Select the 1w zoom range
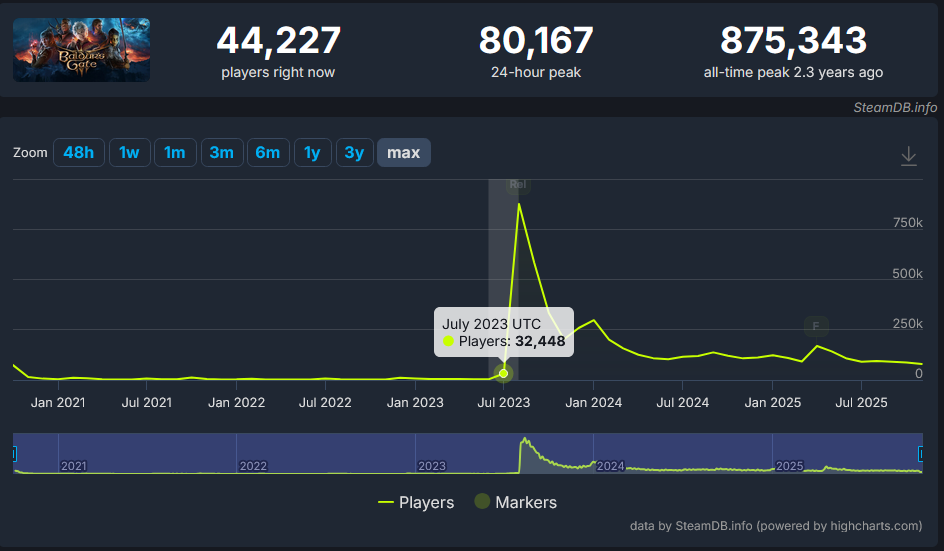 pos(129,152)
